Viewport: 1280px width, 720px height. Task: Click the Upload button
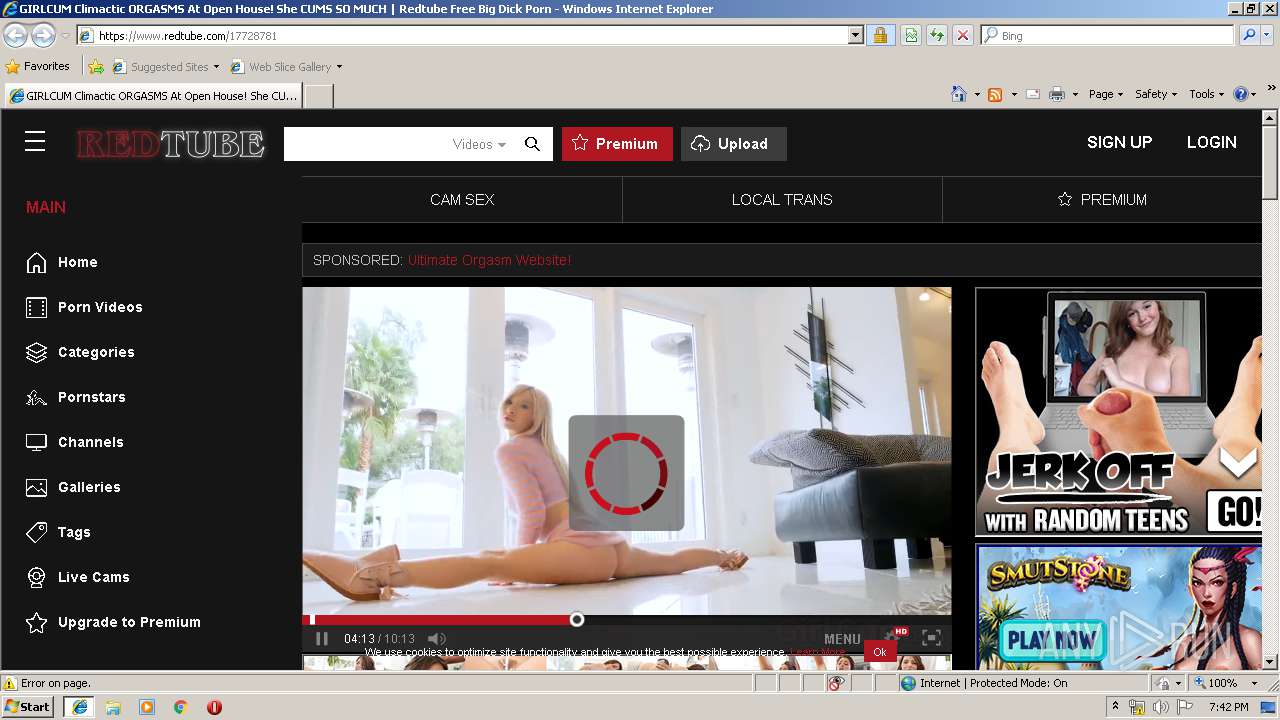pos(733,144)
